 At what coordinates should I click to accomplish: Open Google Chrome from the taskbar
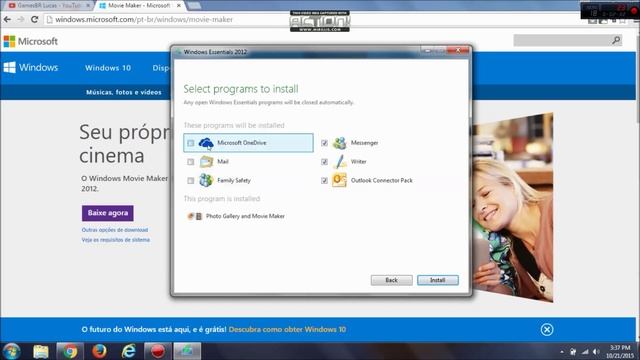click(x=70, y=351)
